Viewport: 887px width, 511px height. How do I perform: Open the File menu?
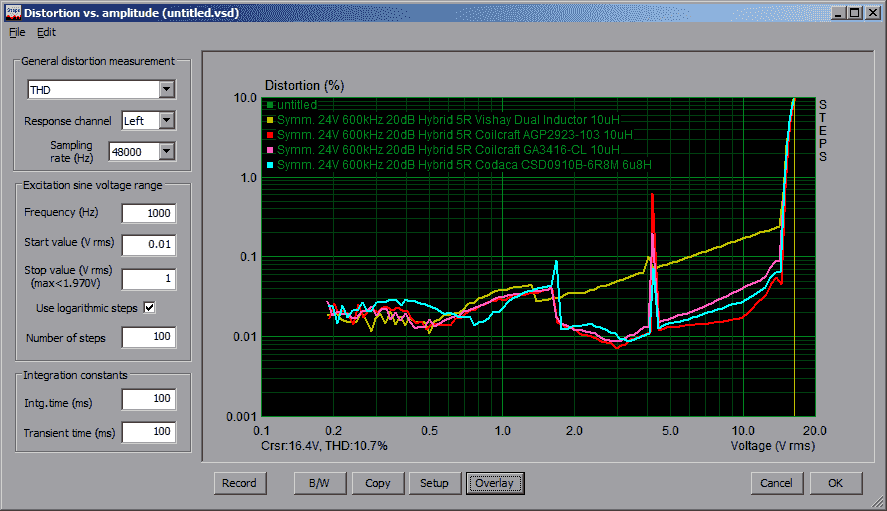point(17,32)
